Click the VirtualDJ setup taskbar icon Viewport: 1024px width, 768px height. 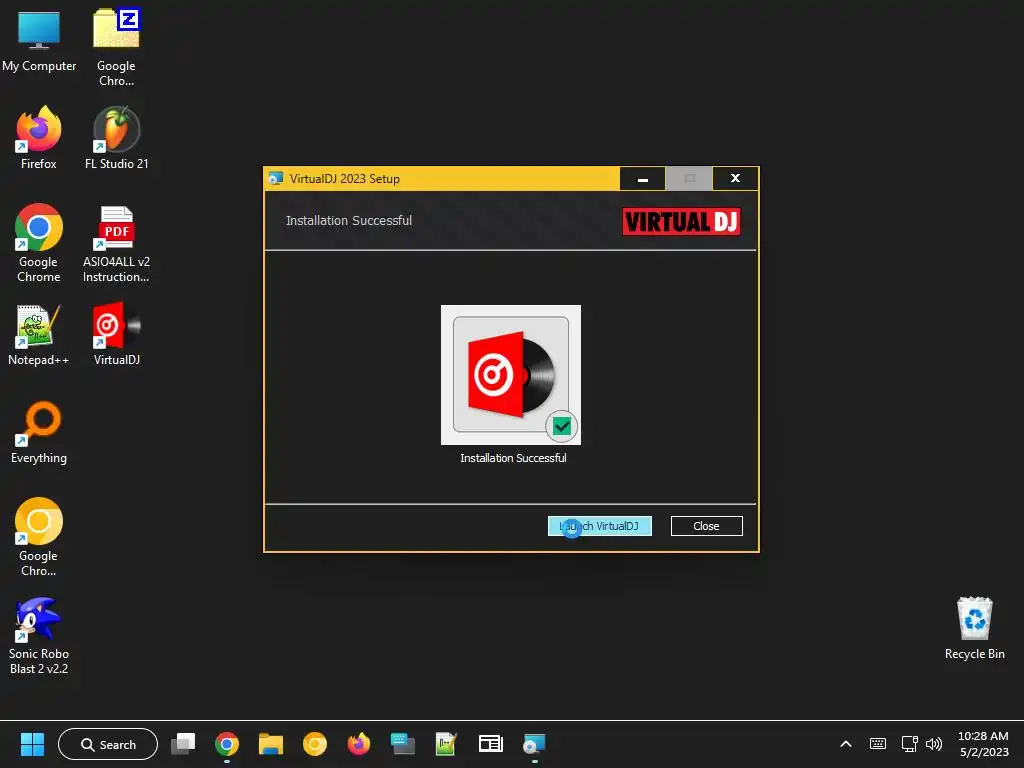point(534,744)
